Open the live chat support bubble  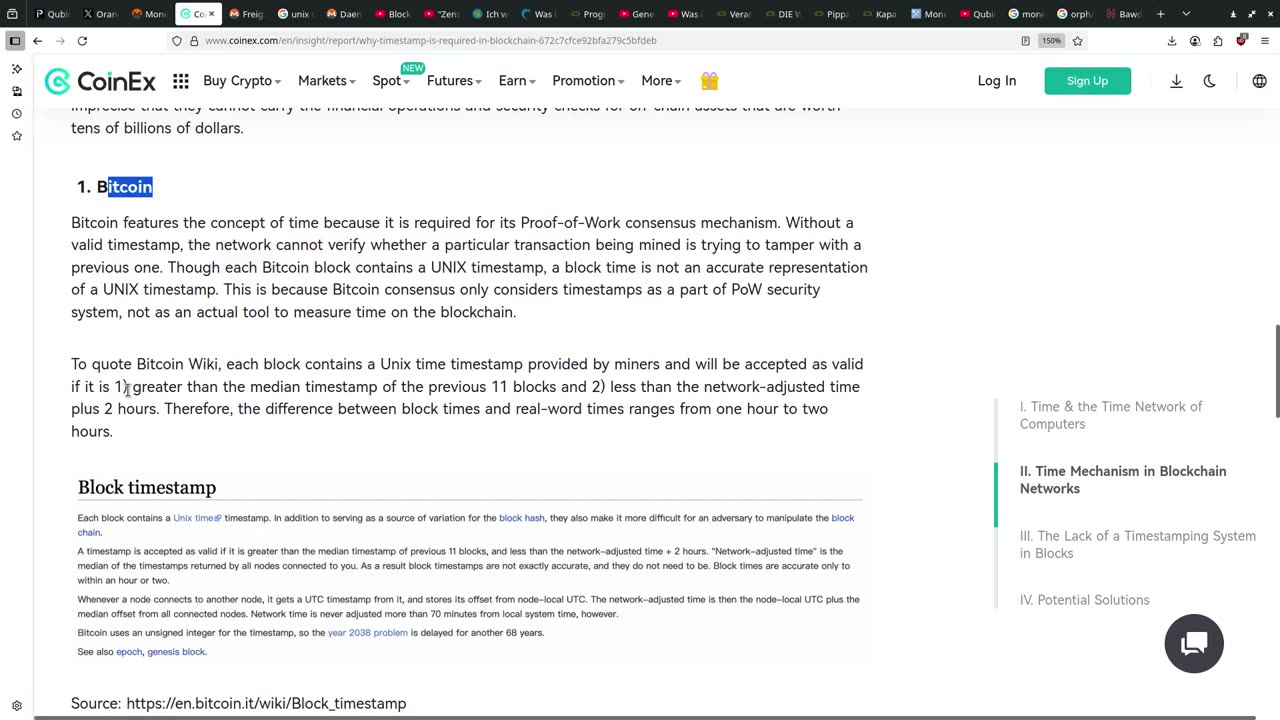click(1194, 644)
